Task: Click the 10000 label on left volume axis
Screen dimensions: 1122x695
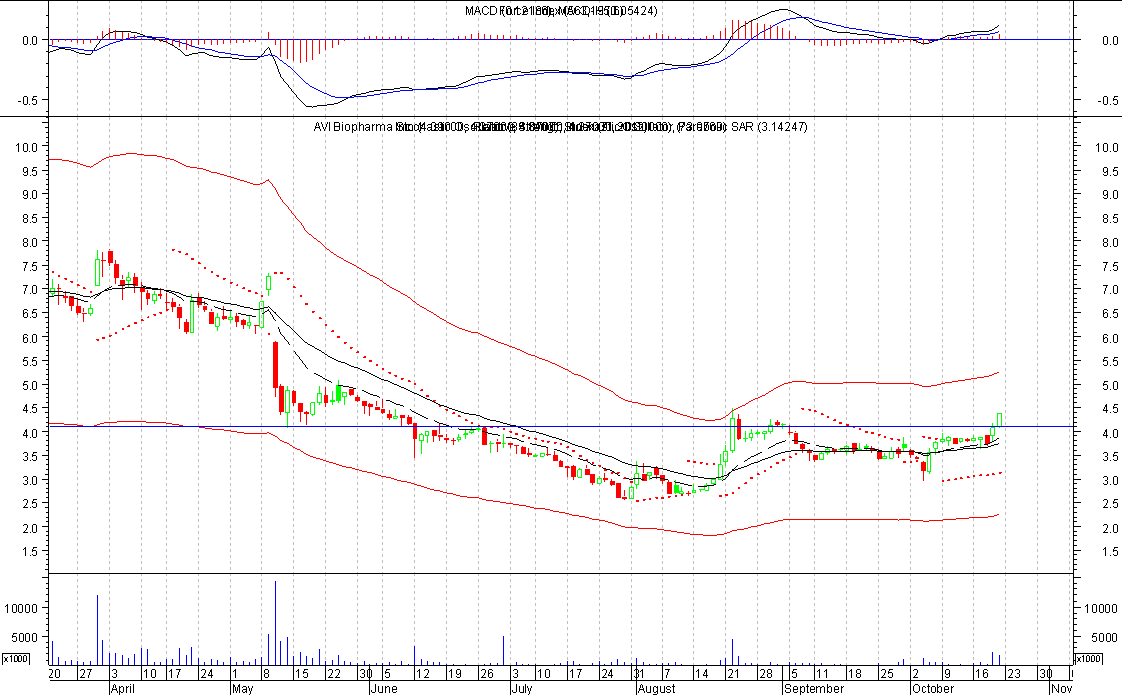Action: pos(22,608)
